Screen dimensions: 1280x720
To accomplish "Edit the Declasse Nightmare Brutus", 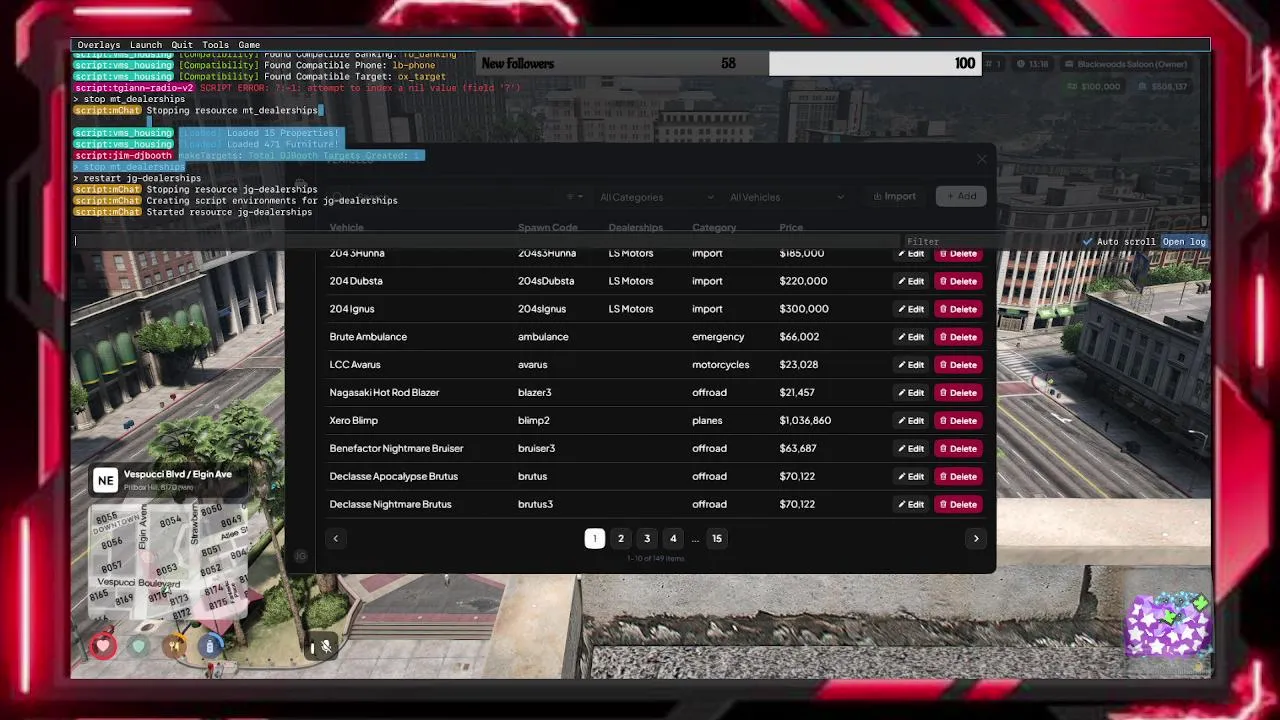I will point(911,505).
